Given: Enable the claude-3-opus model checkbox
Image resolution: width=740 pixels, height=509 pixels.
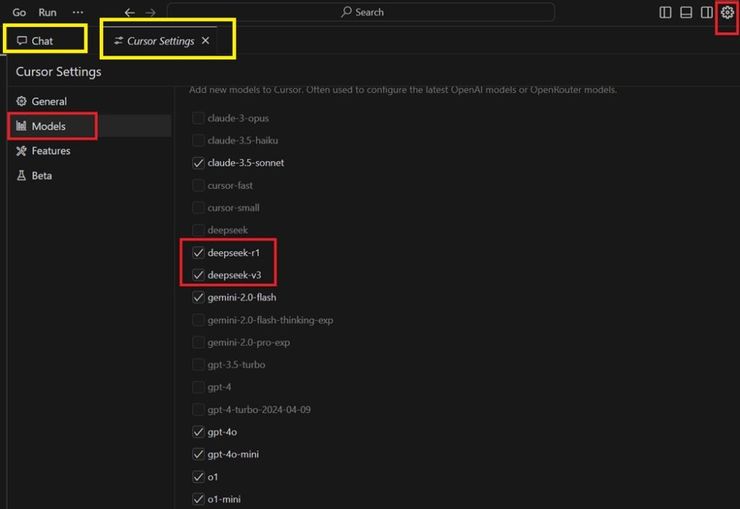Looking at the screenshot, I should point(198,118).
